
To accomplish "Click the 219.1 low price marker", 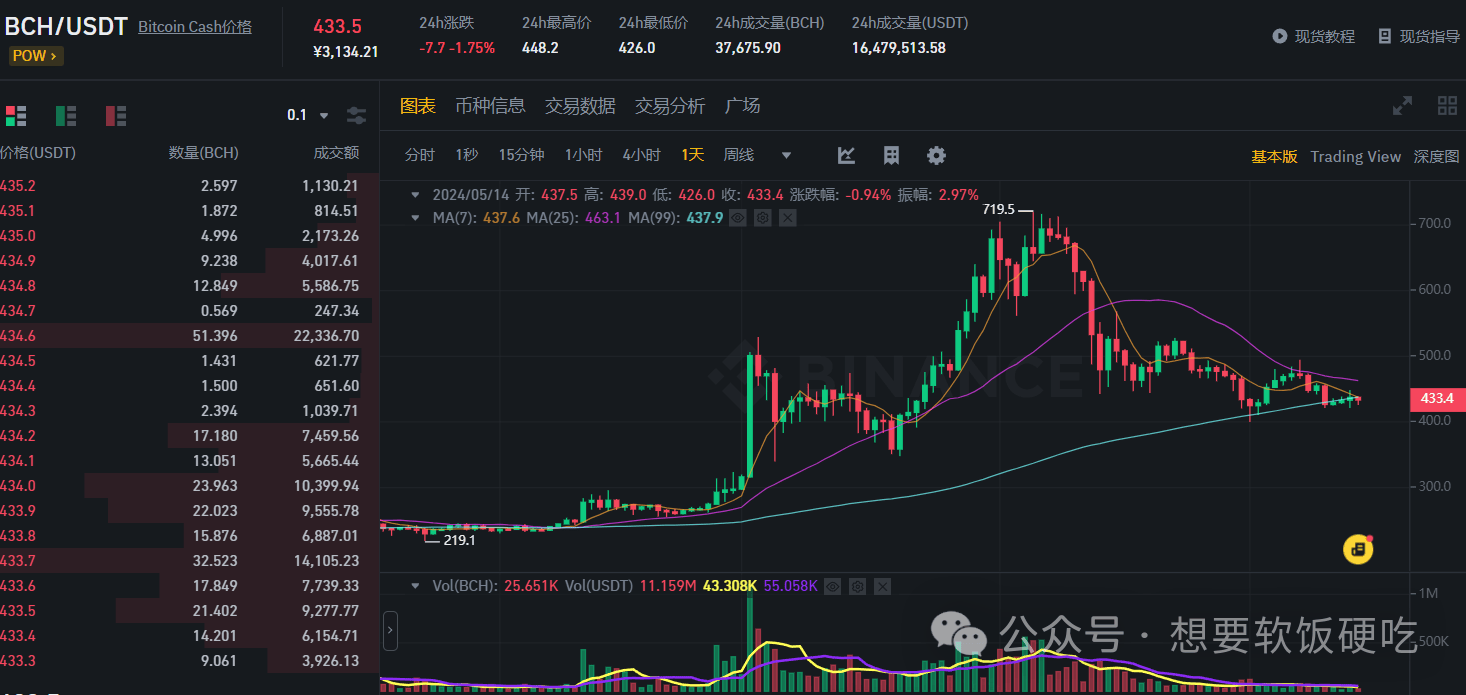I will tap(459, 539).
